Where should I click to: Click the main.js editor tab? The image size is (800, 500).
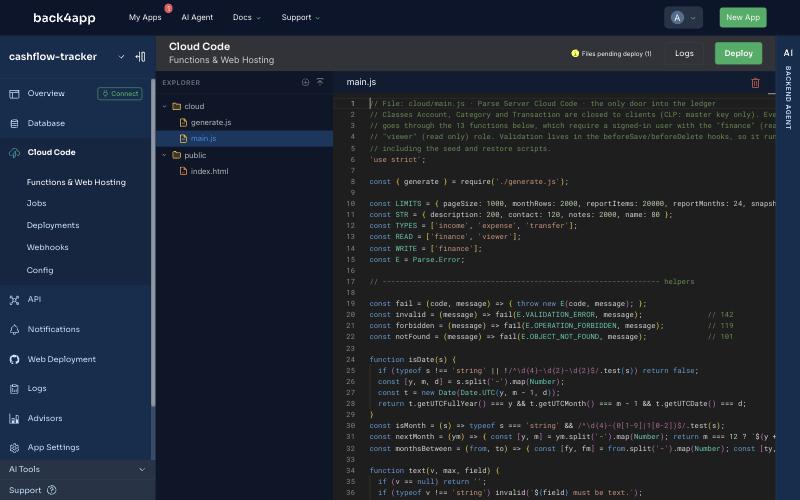(361, 82)
